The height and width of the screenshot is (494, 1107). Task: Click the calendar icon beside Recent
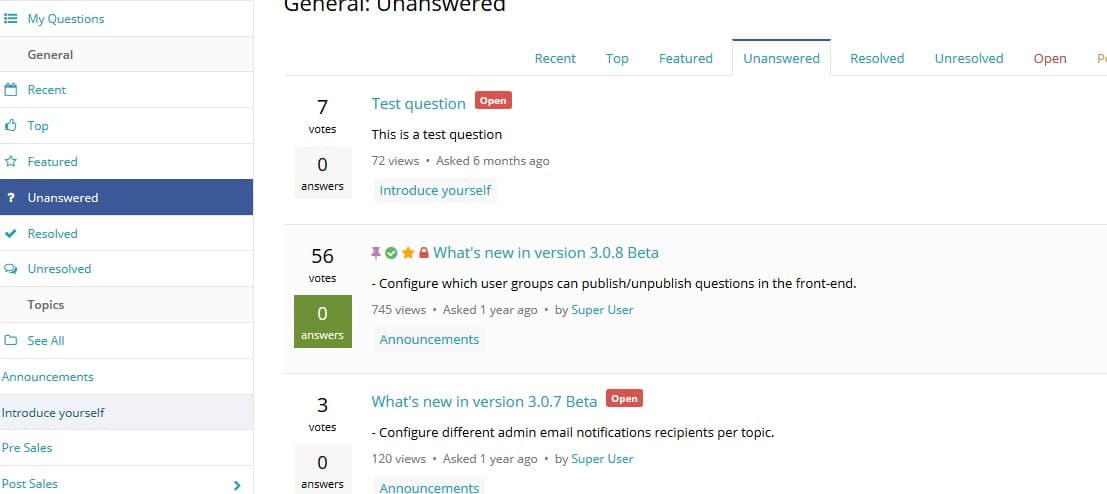click(x=11, y=90)
